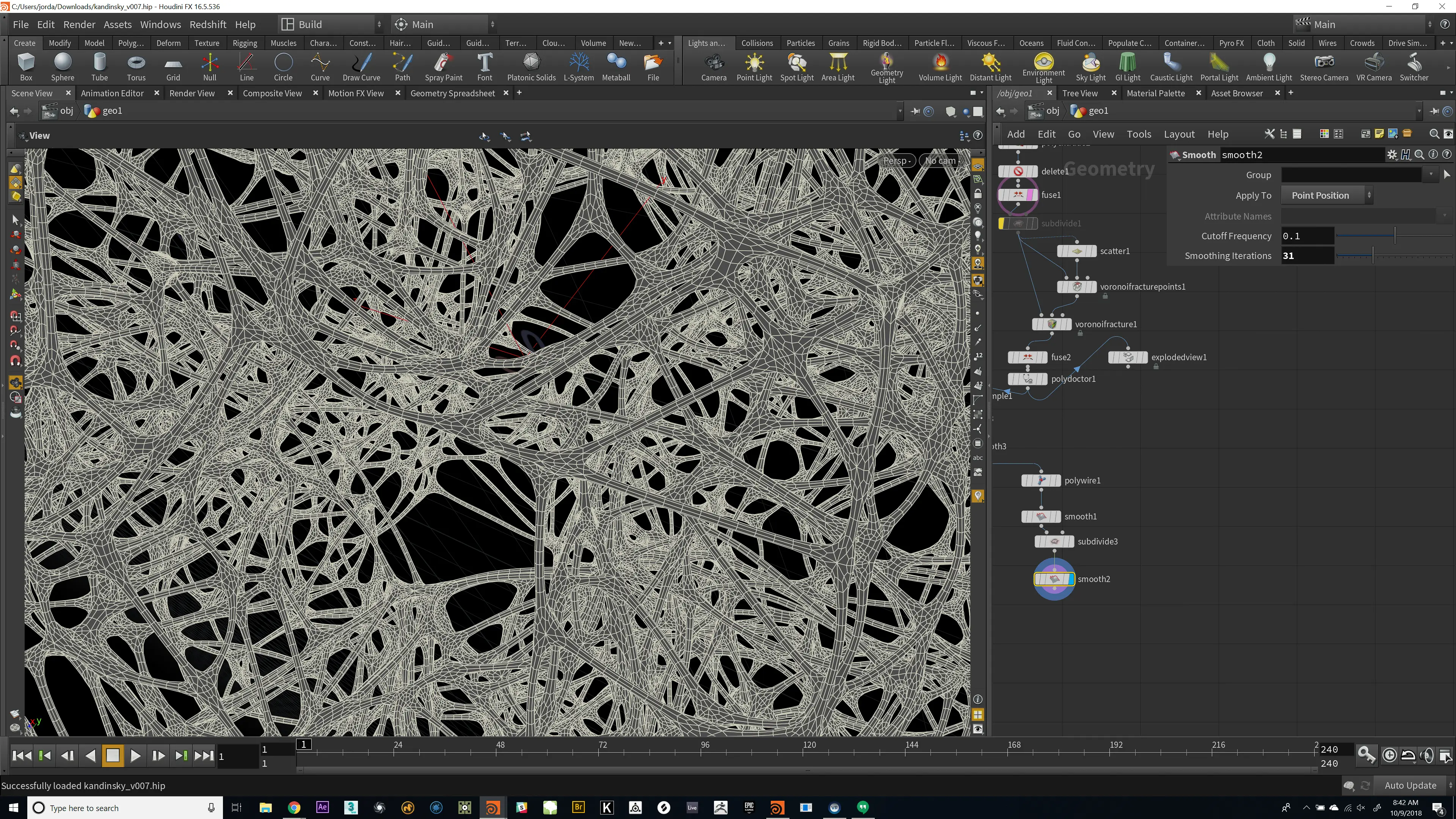Click geo1 in the network path bar
This screenshot has height=819, width=1456.
pos(1090,111)
